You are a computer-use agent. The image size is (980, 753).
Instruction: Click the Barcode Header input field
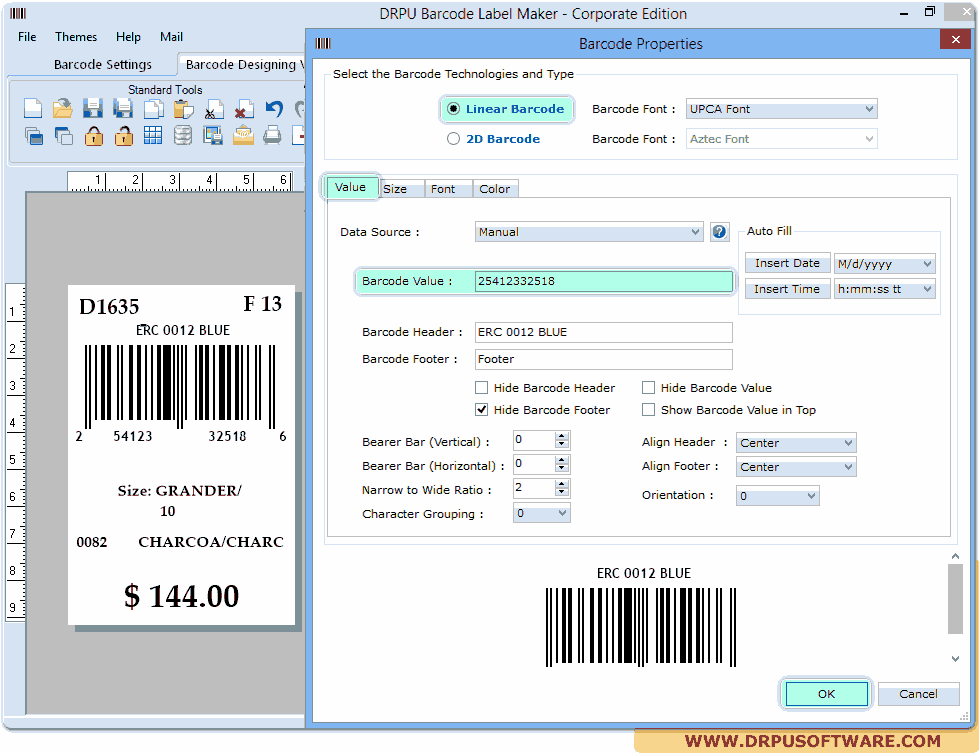pyautogui.click(x=603, y=332)
